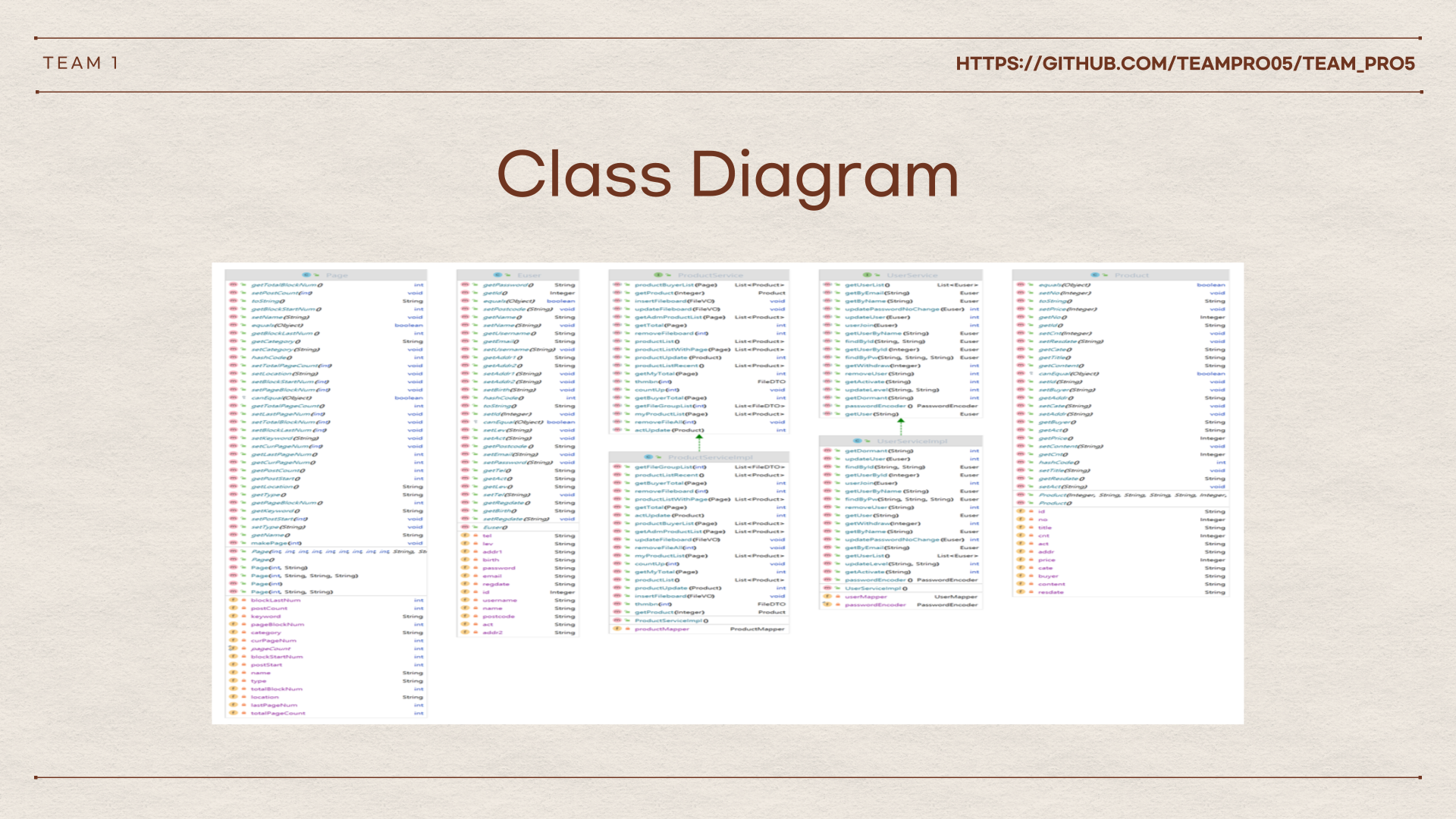Select getTotalBlockNum method in Page class
Image resolution: width=1456 pixels, height=819 pixels.
[x=287, y=285]
